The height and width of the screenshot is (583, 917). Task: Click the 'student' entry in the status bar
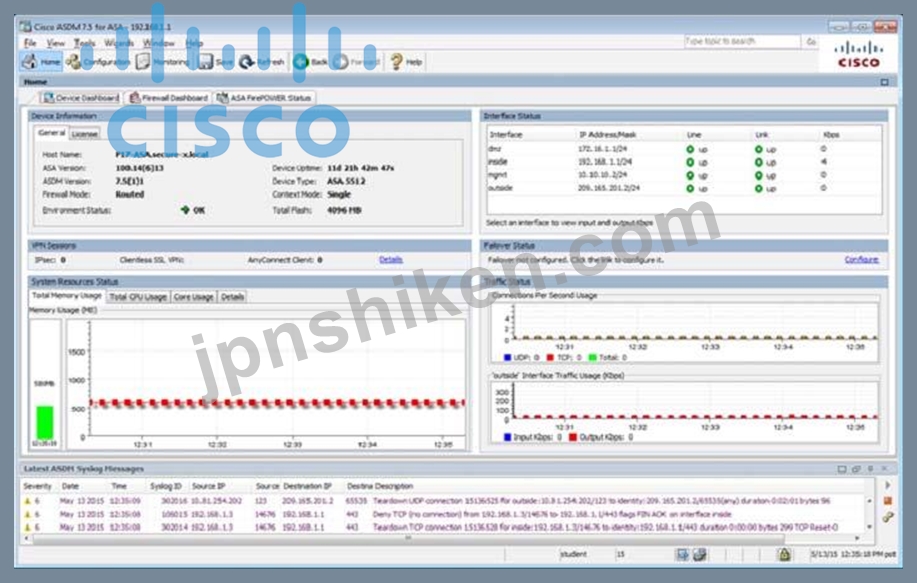pos(573,554)
